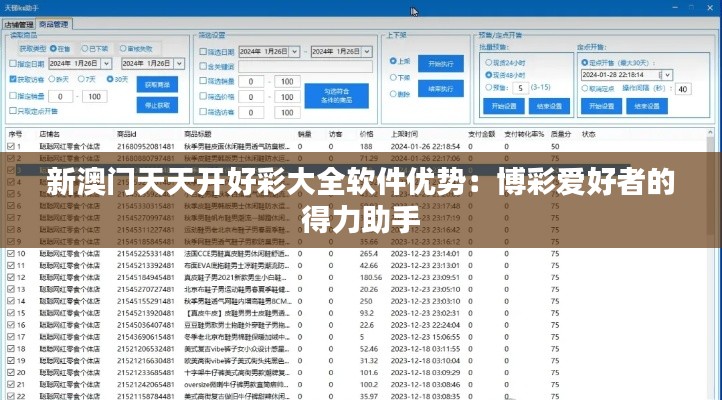Select the 取消定点 radio option
The width and height of the screenshot is (722, 400).
point(584,88)
